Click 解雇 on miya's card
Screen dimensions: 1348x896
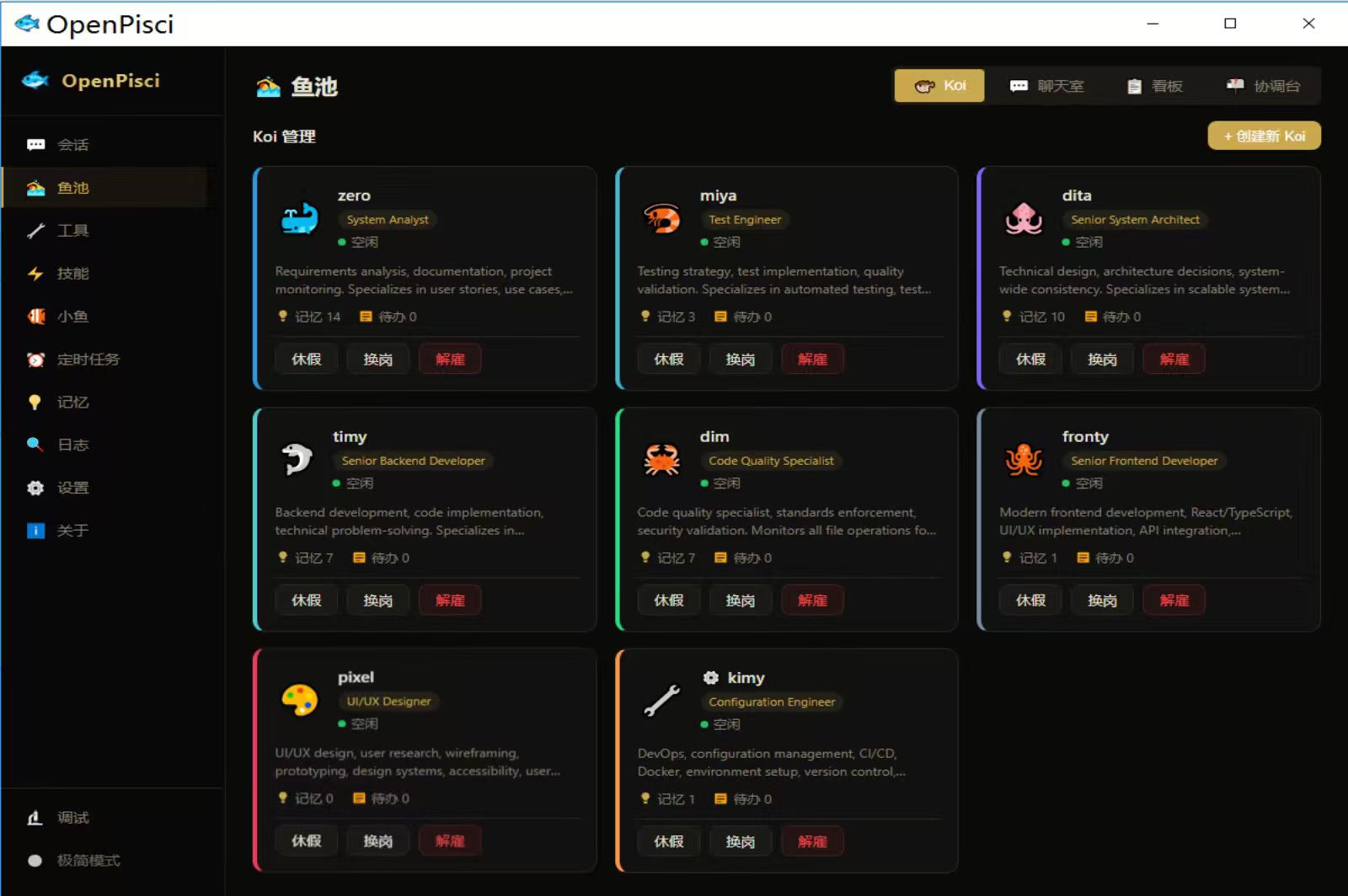(813, 360)
